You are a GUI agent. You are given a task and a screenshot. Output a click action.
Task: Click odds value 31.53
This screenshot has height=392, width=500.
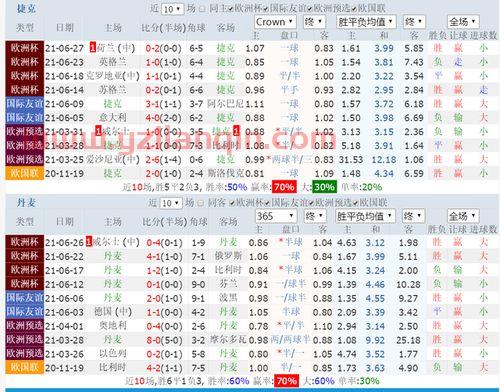351,160
